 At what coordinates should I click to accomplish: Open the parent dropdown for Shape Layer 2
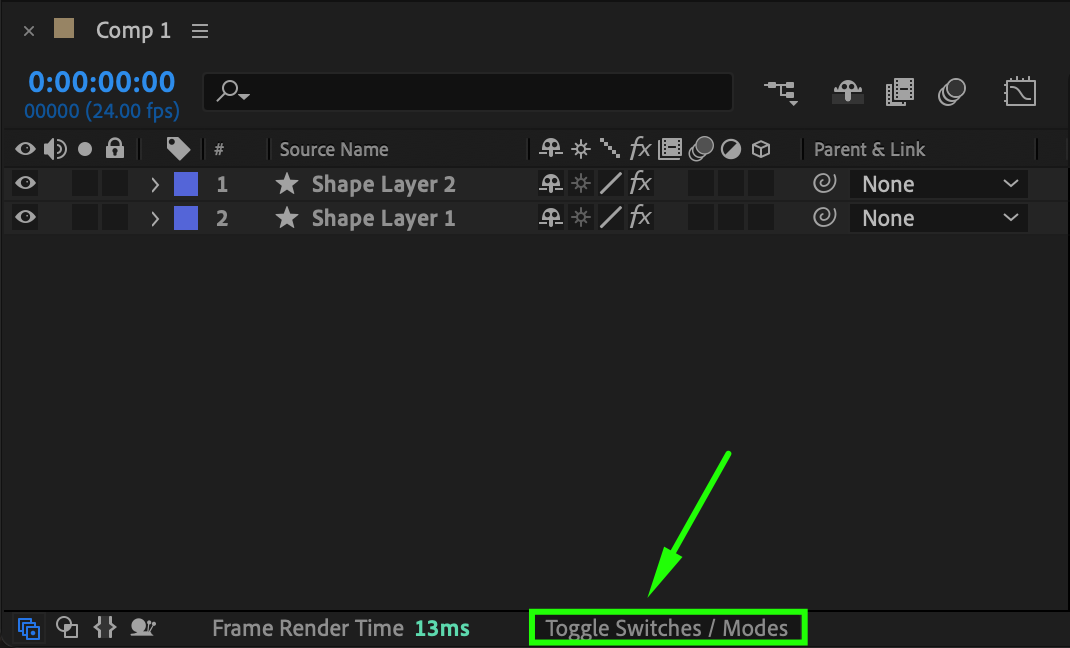click(x=938, y=184)
